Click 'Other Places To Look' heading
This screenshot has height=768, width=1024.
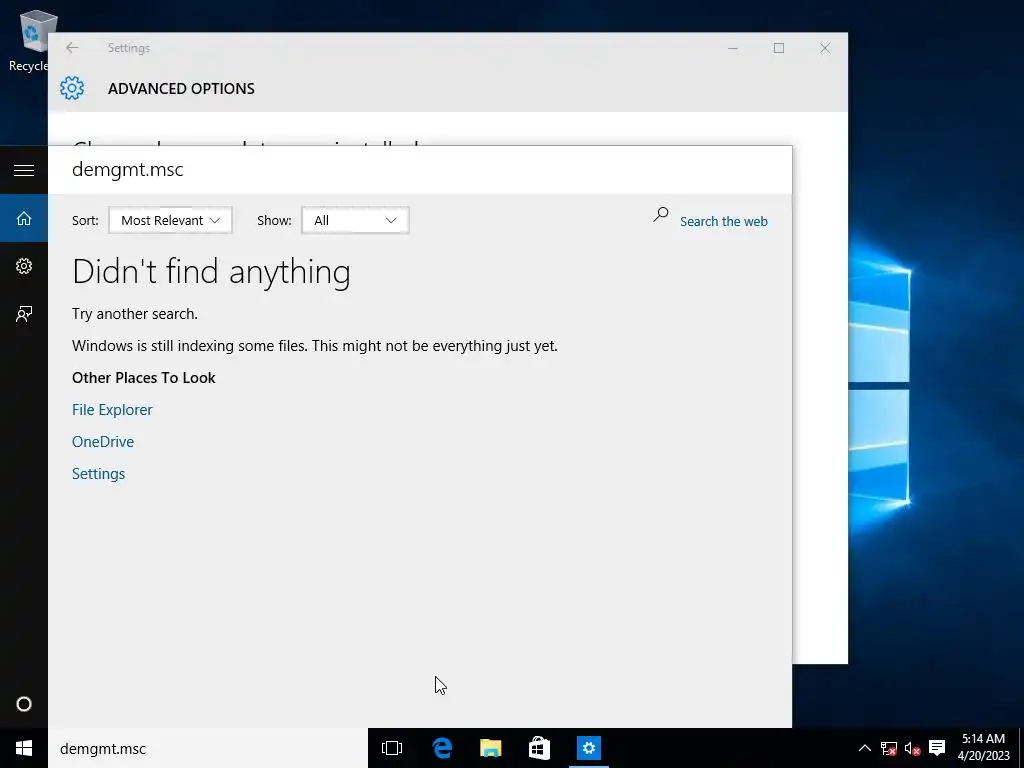click(144, 377)
